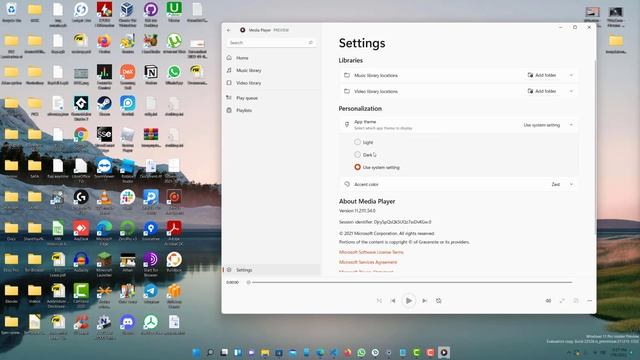Open Video library in the sidebar

(271, 83)
